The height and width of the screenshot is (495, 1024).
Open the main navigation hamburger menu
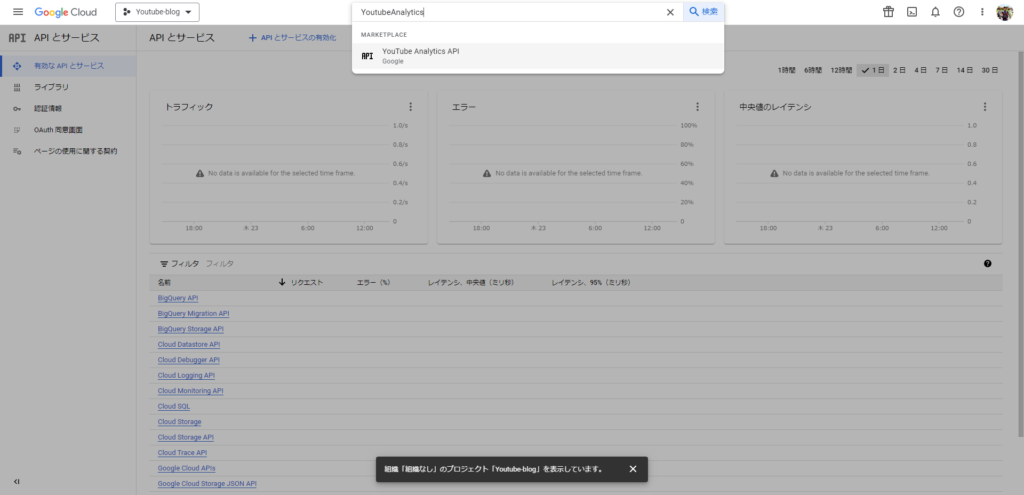[18, 12]
